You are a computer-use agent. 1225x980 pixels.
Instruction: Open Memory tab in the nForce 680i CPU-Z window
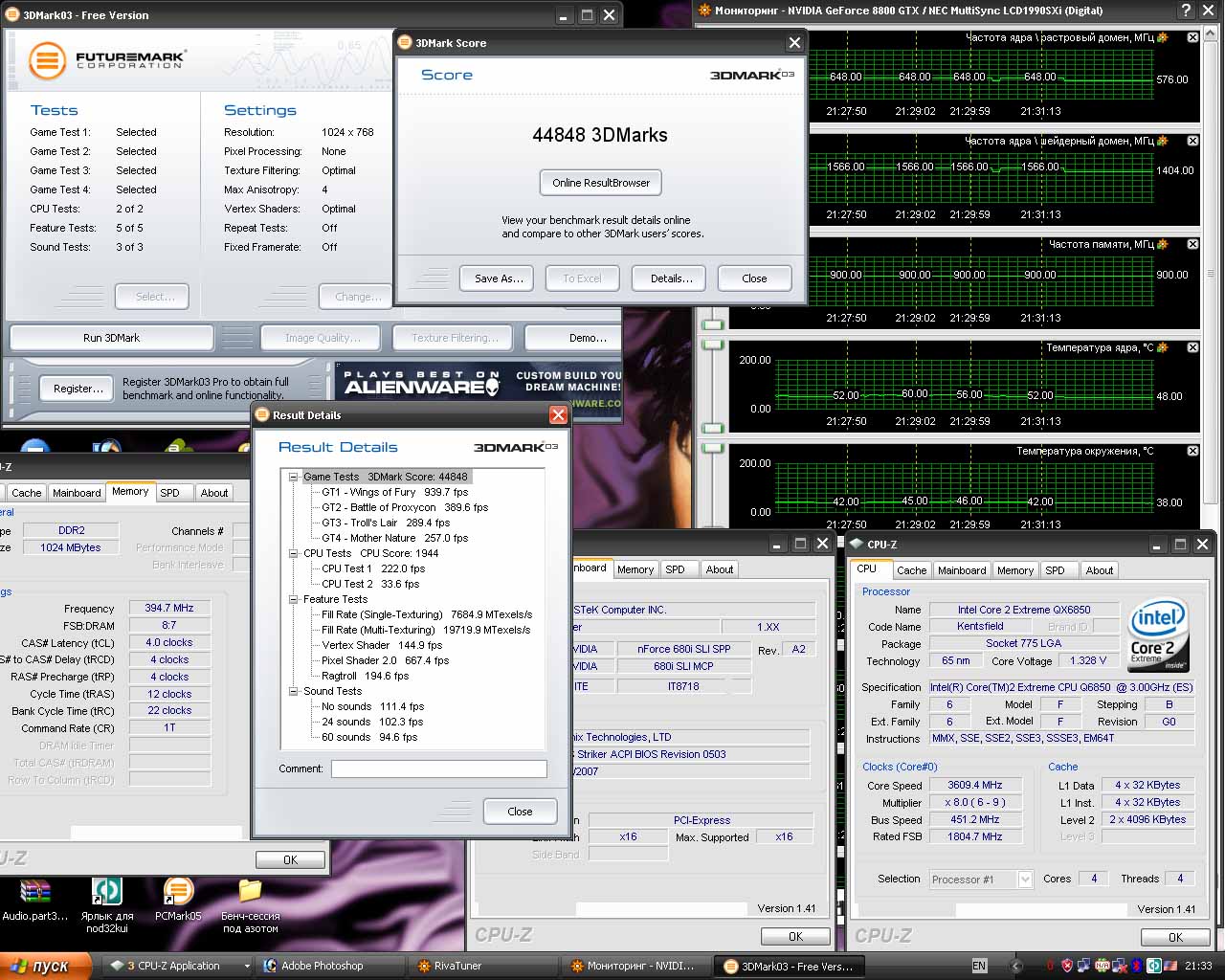point(635,569)
